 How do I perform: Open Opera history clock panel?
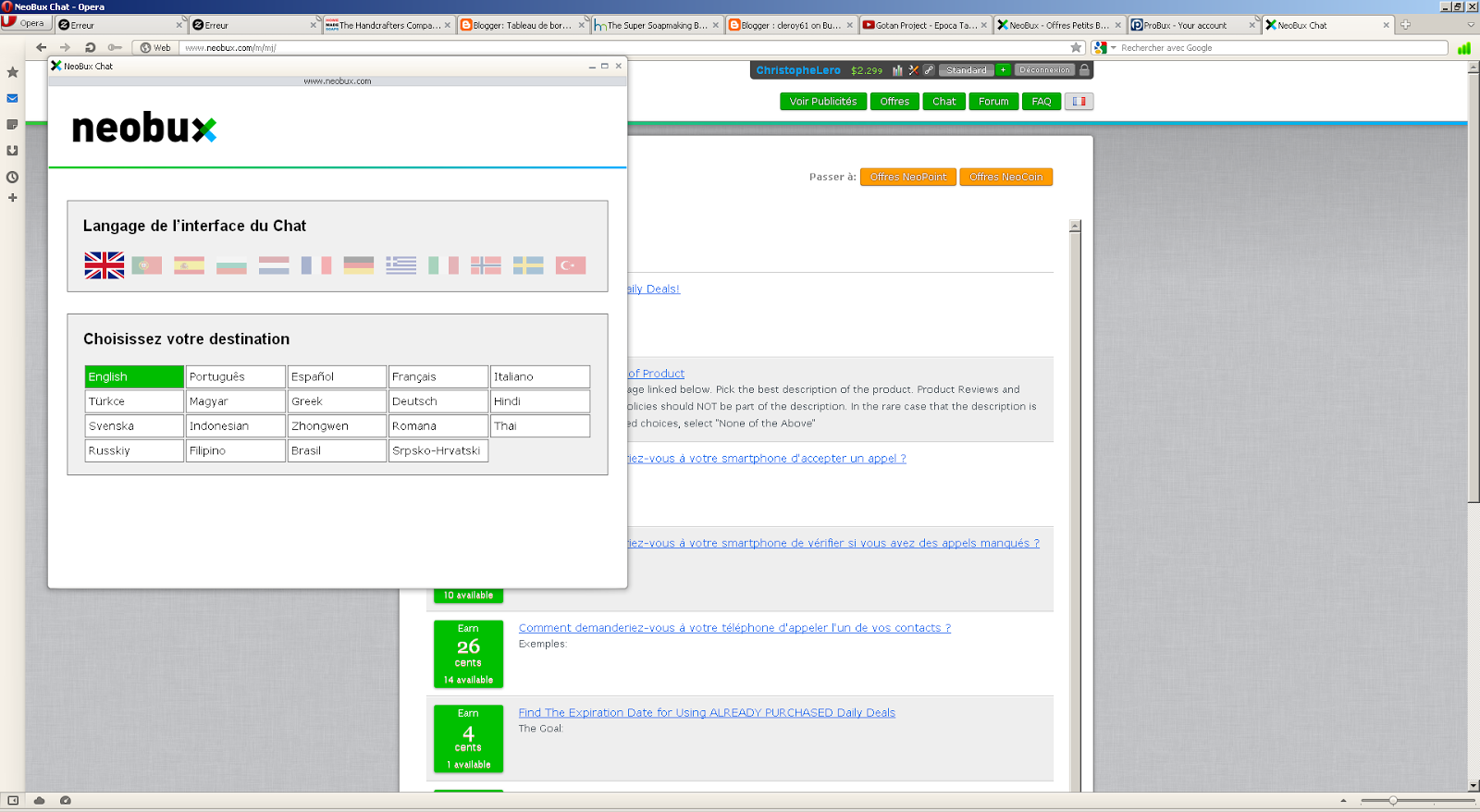click(13, 177)
